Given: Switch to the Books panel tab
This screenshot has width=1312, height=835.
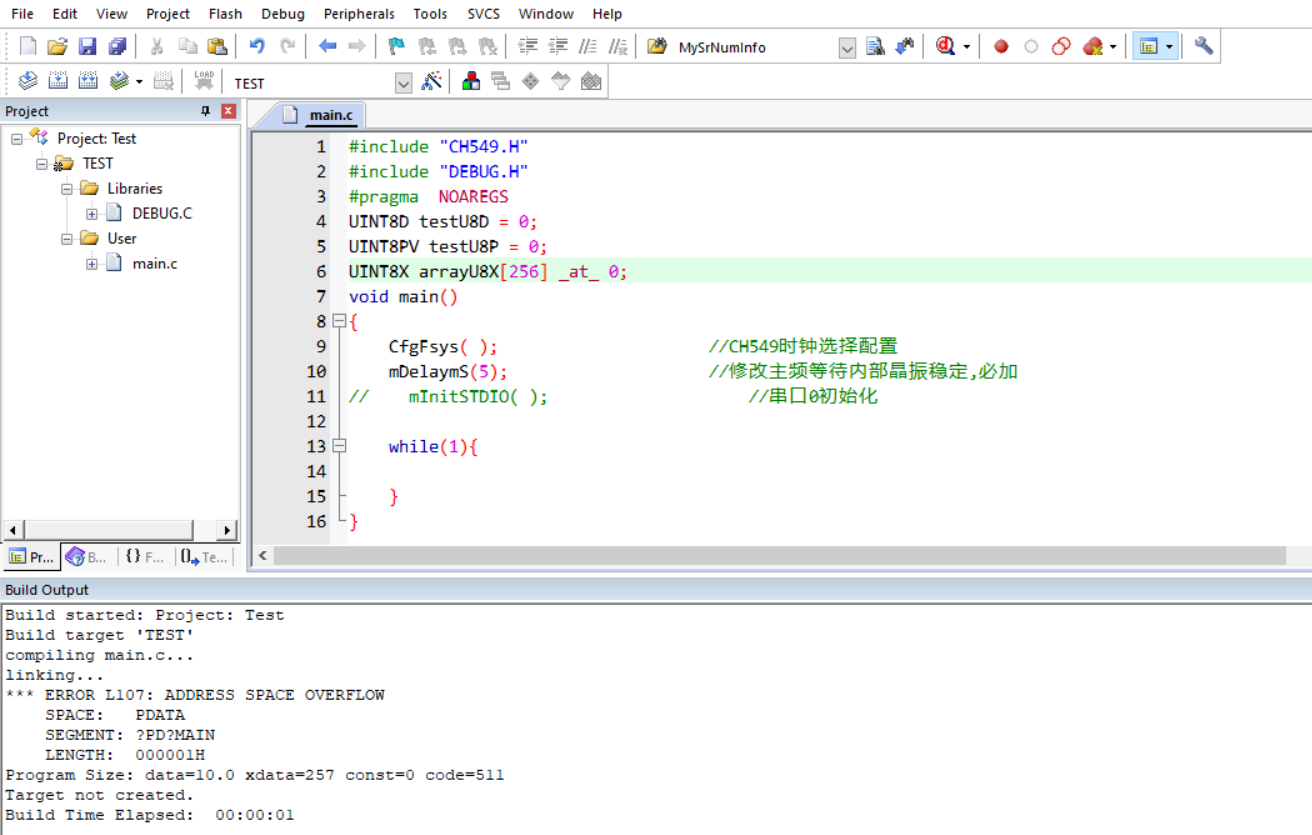Looking at the screenshot, I should pos(88,557).
